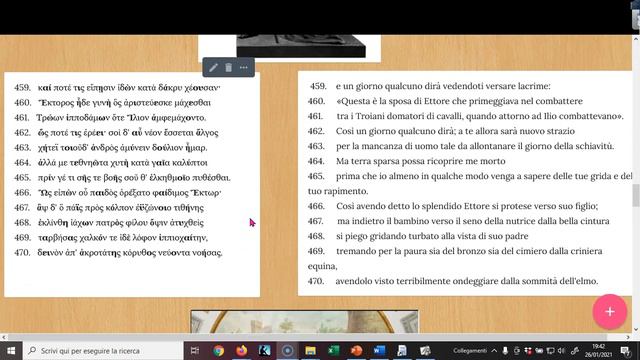The image size is (640, 360).
Task: Open Firefox from the taskbar
Action: pos(241,351)
